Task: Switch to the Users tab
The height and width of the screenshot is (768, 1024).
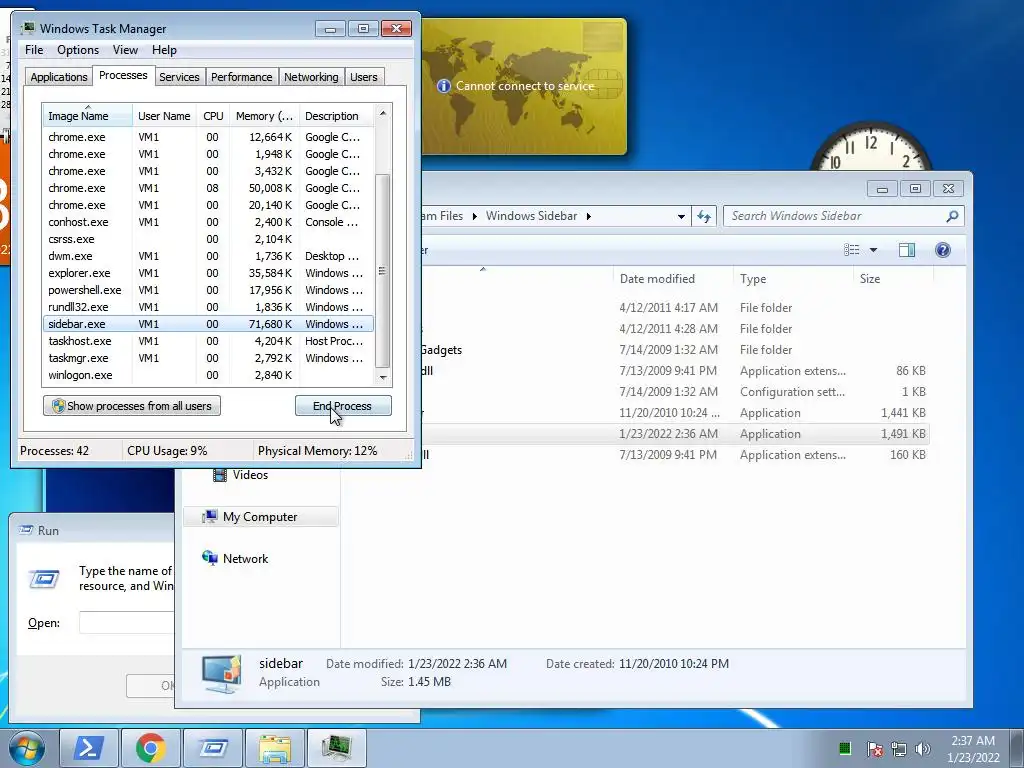Action: tap(363, 77)
